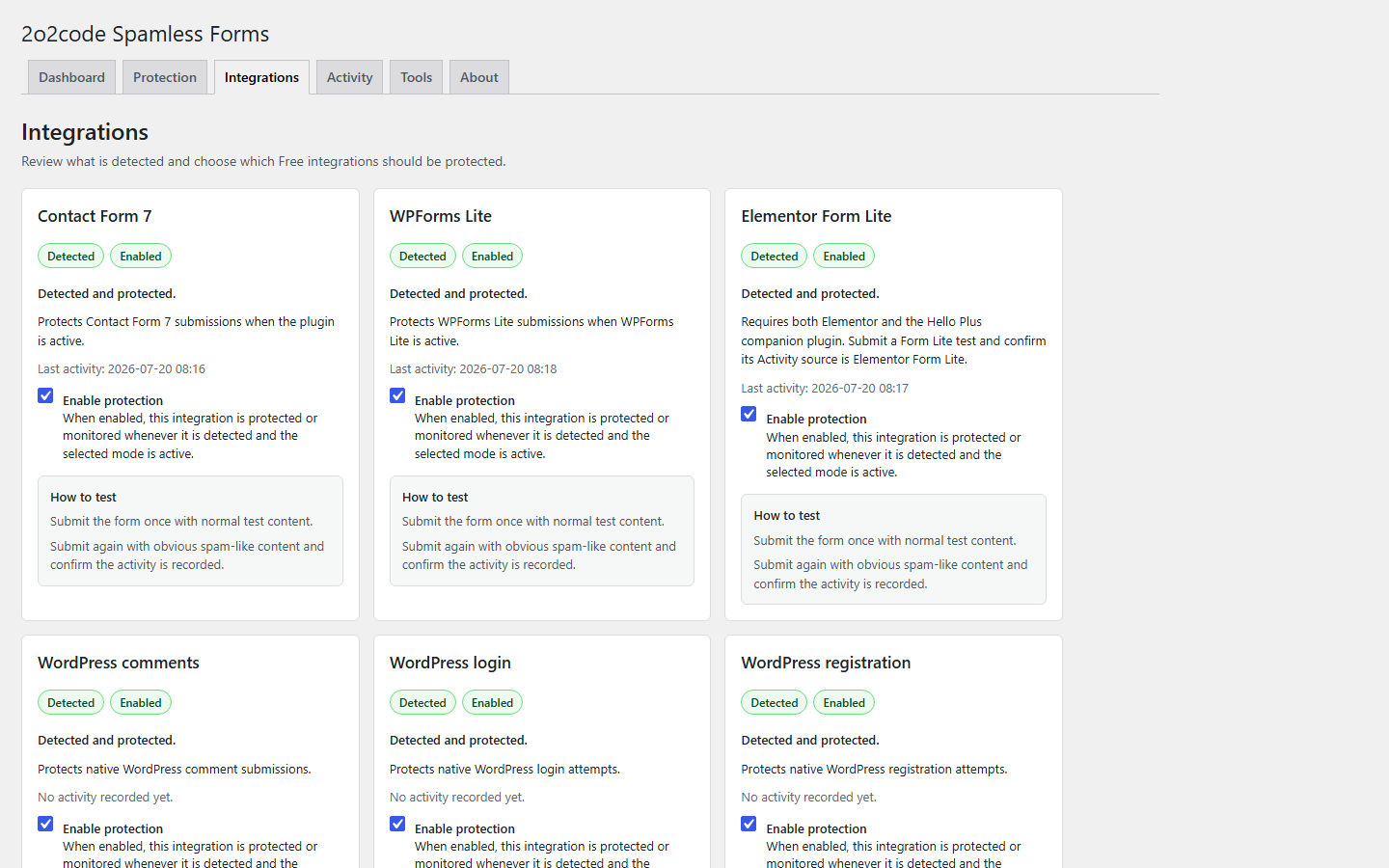
Task: Click 'Detected and protected.' in Elementor Form Lite card
Action: [x=810, y=293]
